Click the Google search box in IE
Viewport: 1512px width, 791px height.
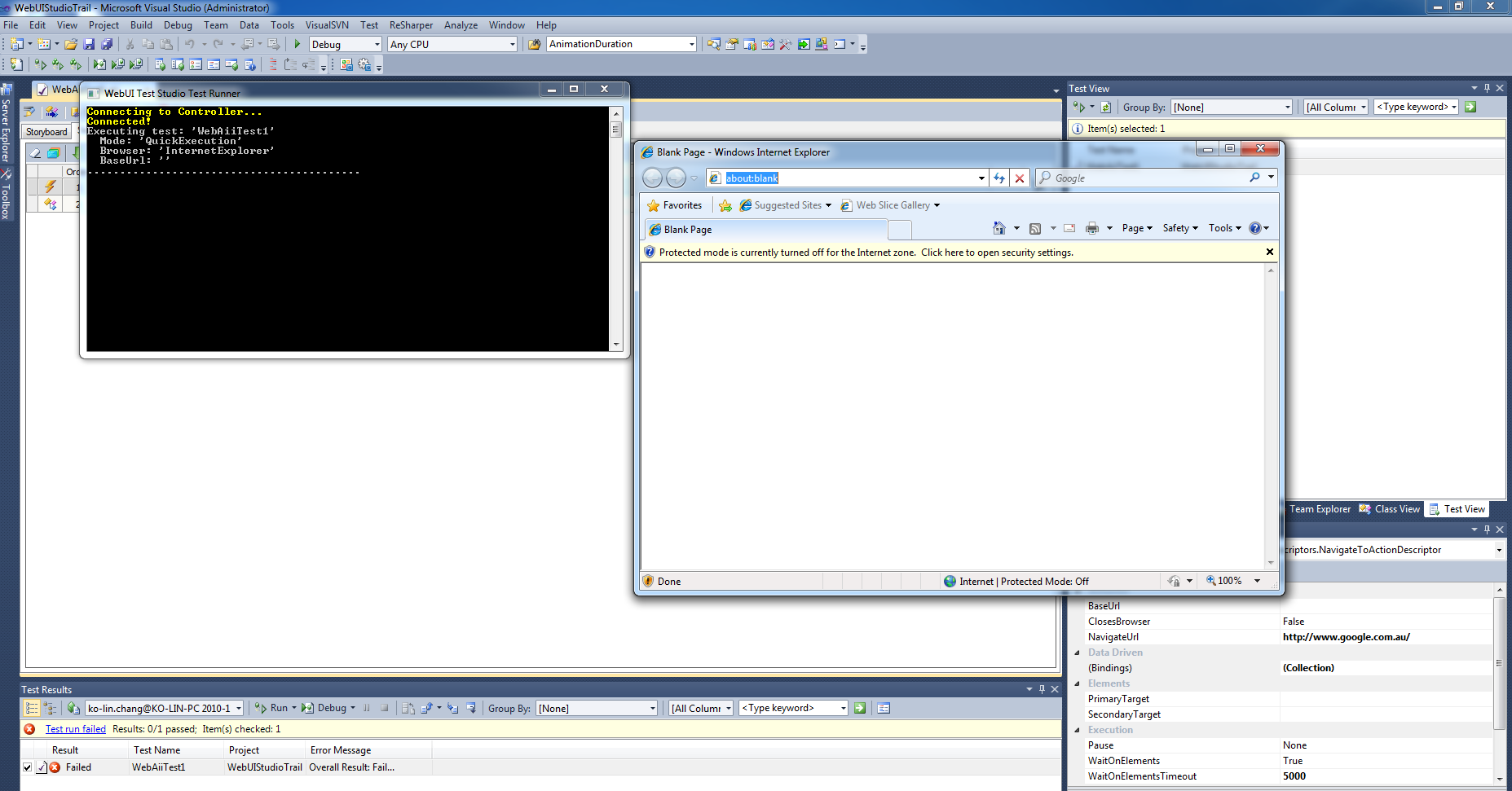(x=1148, y=178)
